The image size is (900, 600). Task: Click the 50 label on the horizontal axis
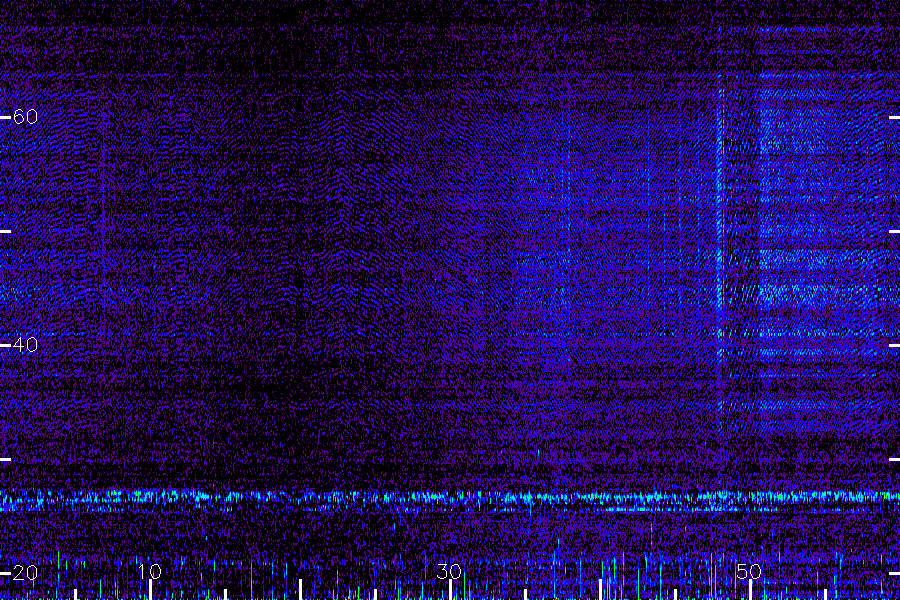749,571
